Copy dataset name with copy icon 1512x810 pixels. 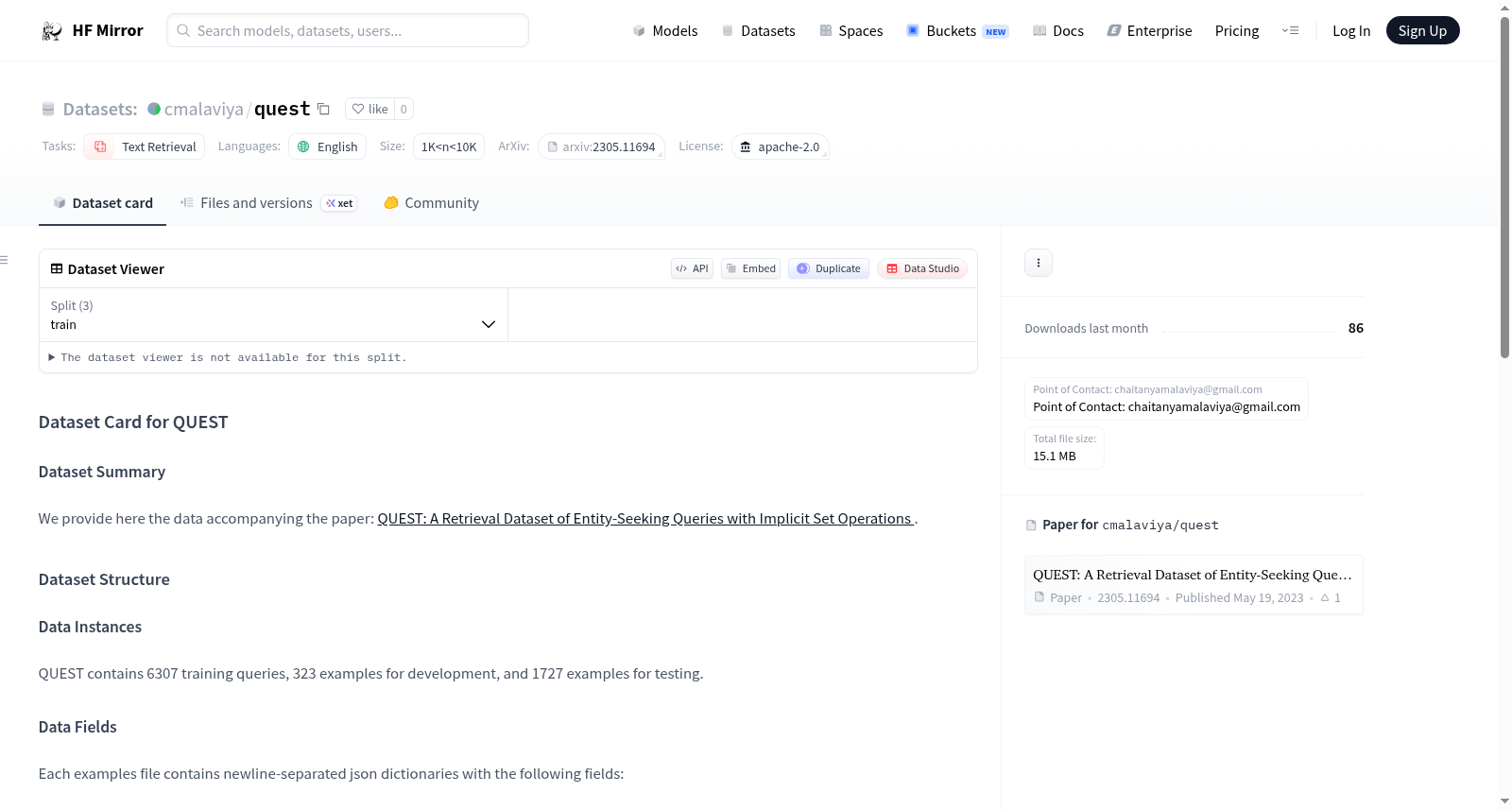click(x=323, y=109)
